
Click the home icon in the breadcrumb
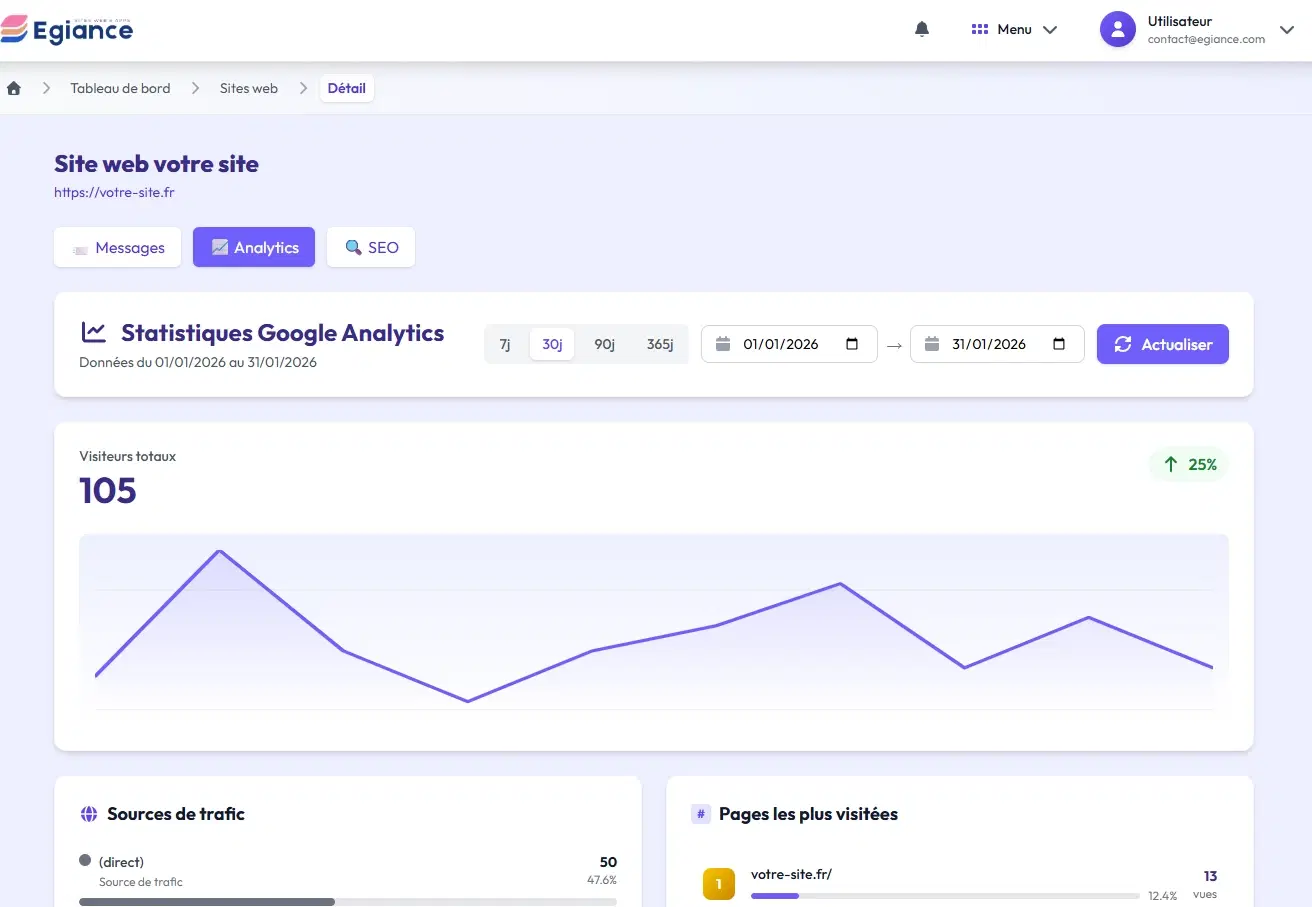tap(14, 88)
